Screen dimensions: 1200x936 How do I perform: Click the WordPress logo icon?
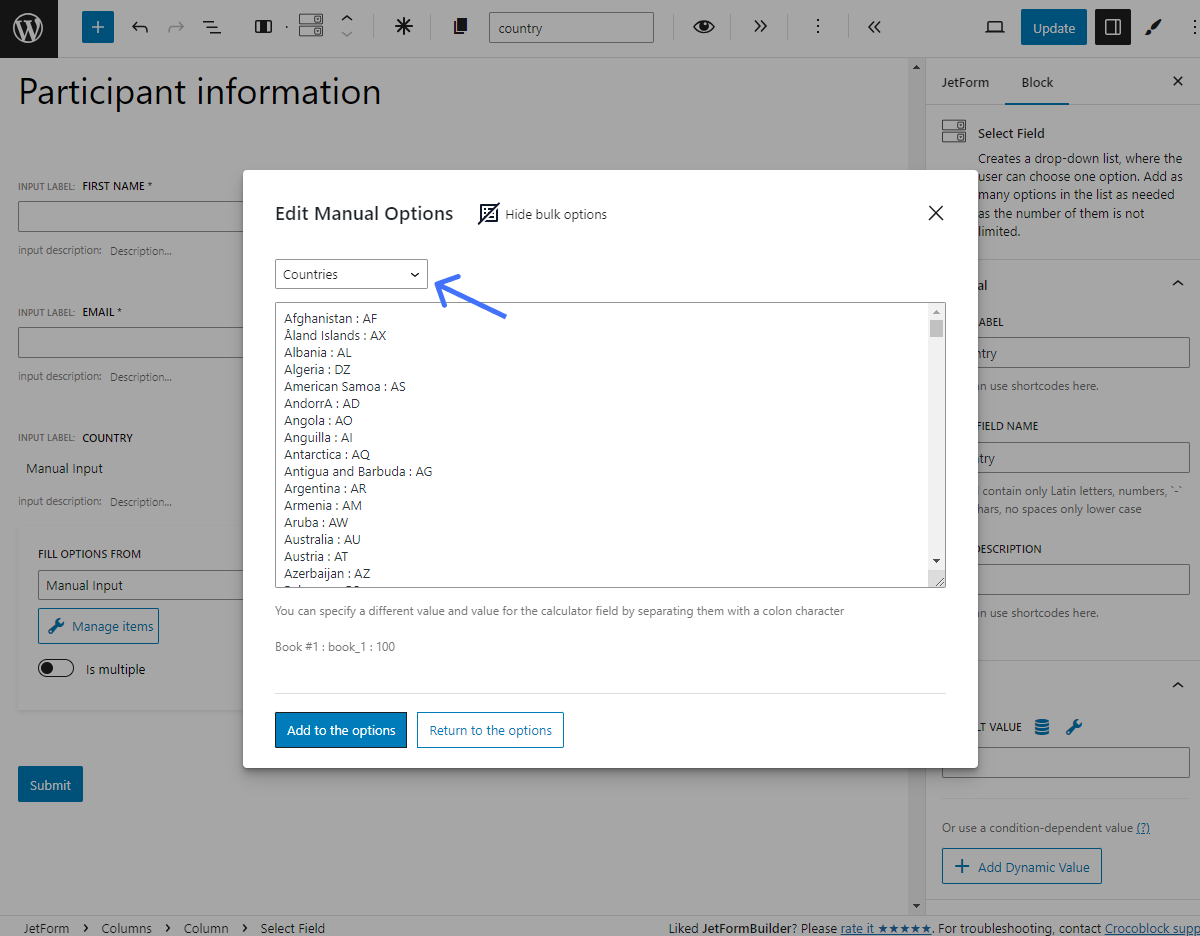point(27,27)
